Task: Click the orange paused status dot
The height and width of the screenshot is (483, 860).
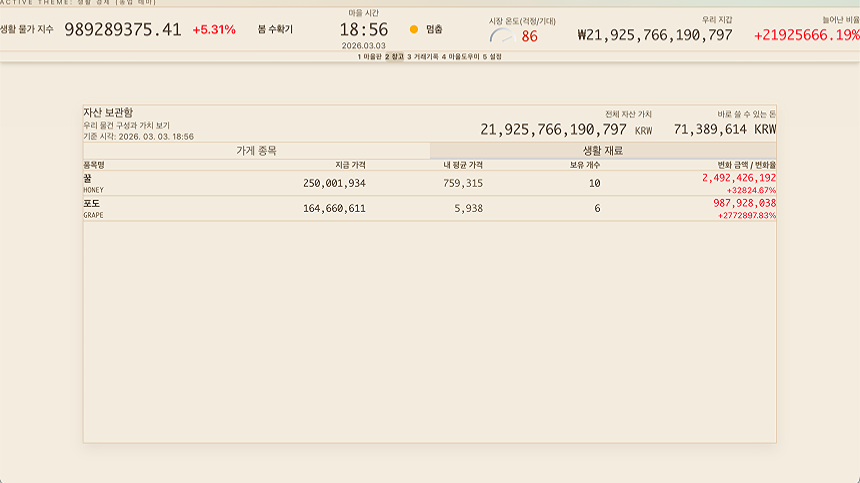Action: [x=414, y=30]
